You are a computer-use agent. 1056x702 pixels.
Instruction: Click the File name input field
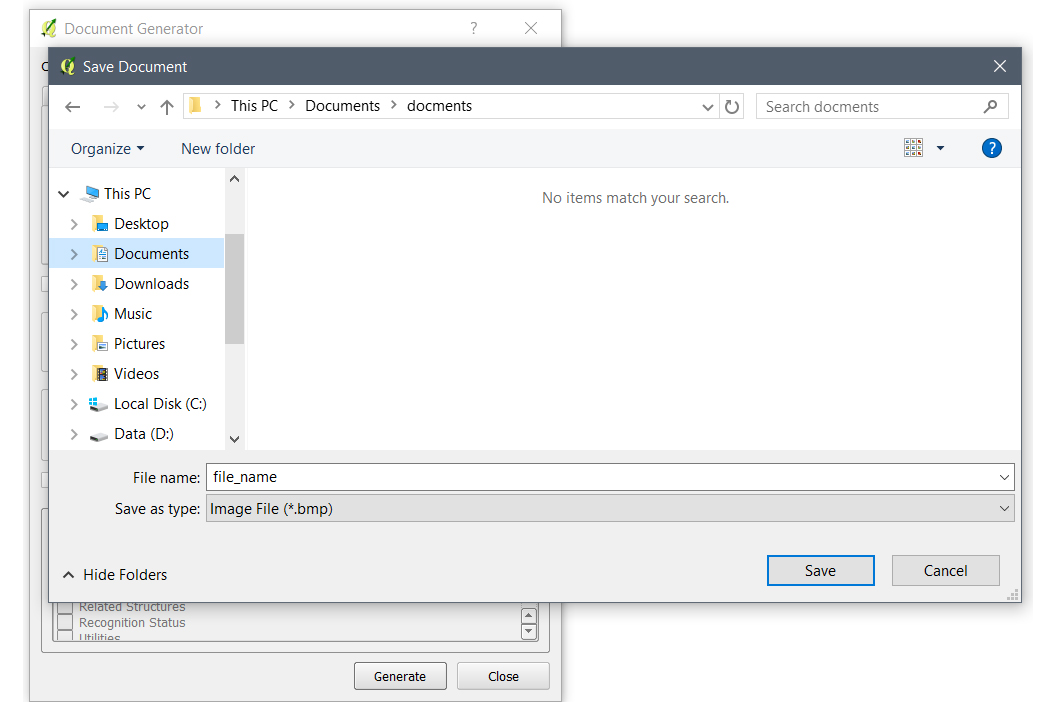tap(600, 477)
